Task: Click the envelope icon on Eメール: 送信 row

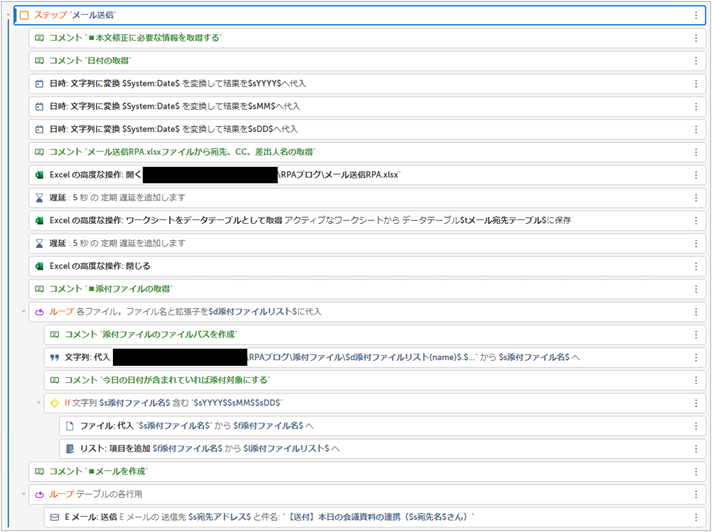Action: [54, 518]
